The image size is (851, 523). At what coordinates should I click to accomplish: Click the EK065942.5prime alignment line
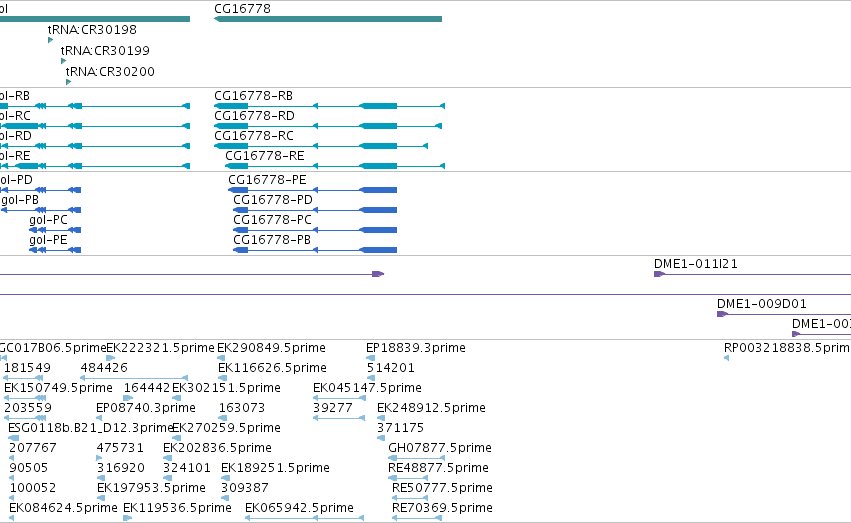point(304,518)
